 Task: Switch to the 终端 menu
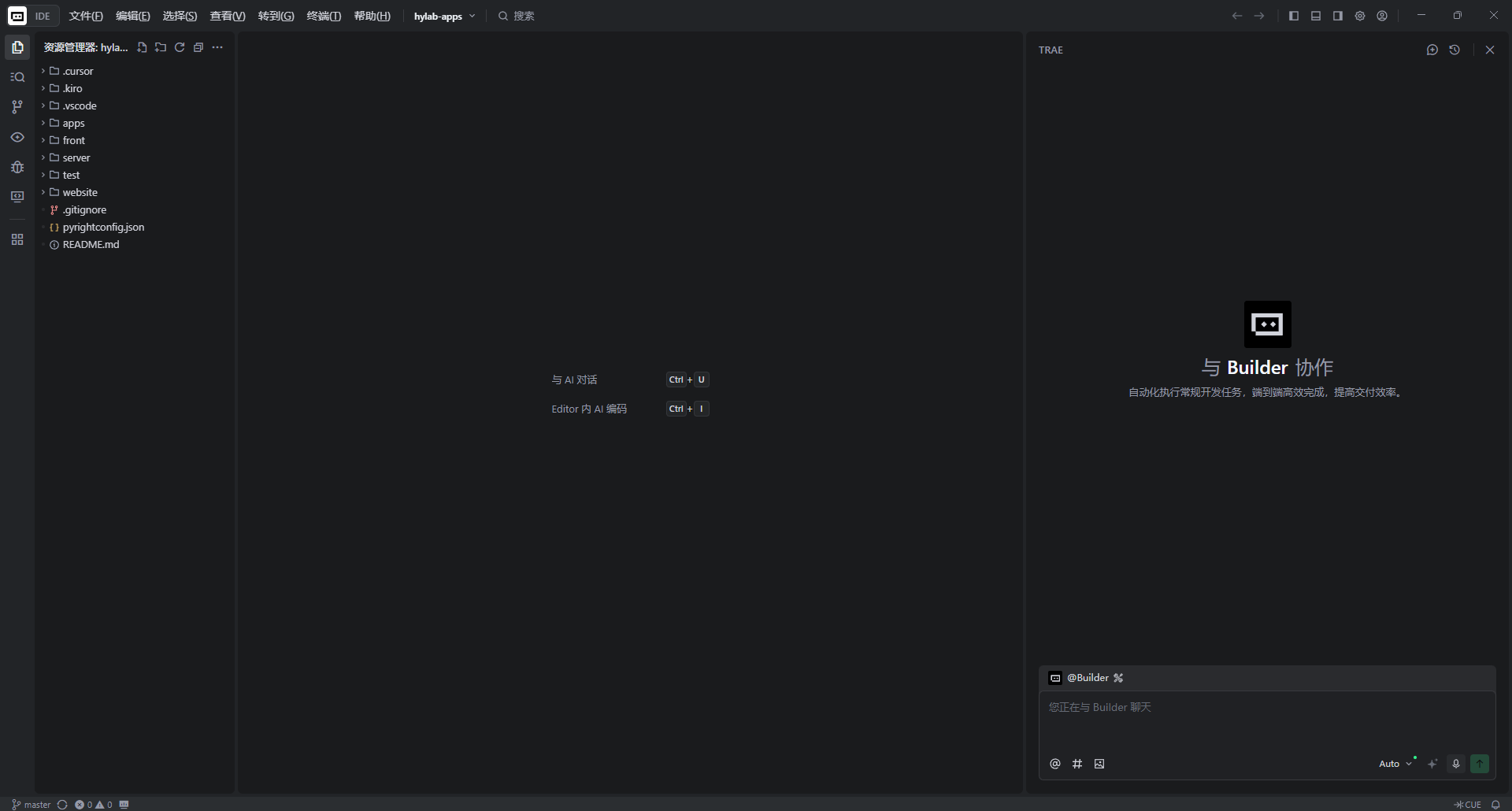(324, 16)
